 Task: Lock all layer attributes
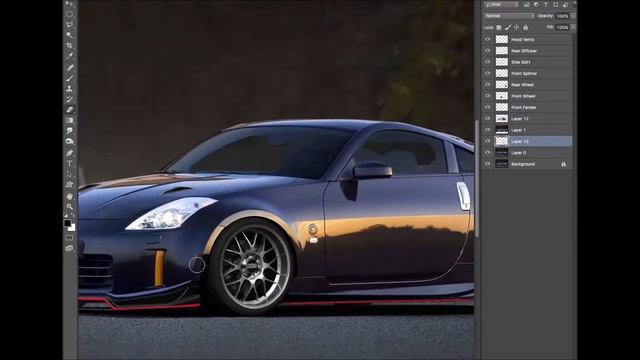point(526,27)
